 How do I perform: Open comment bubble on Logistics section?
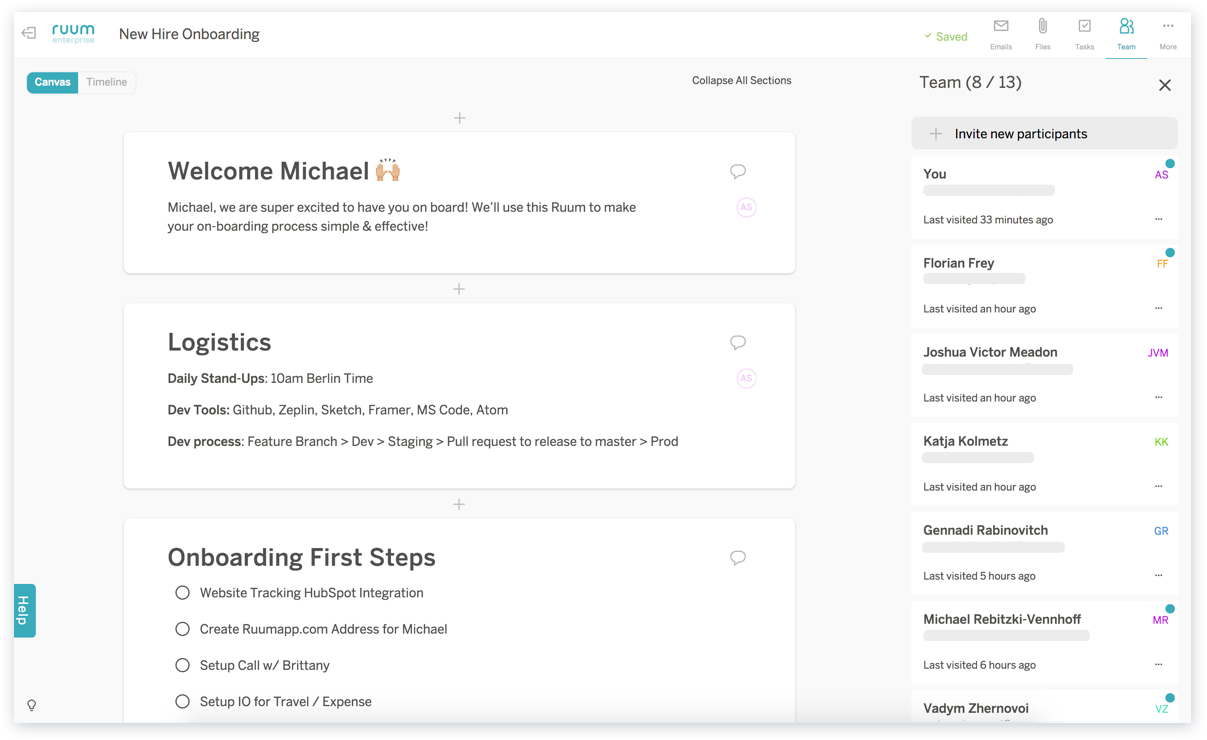[738, 343]
